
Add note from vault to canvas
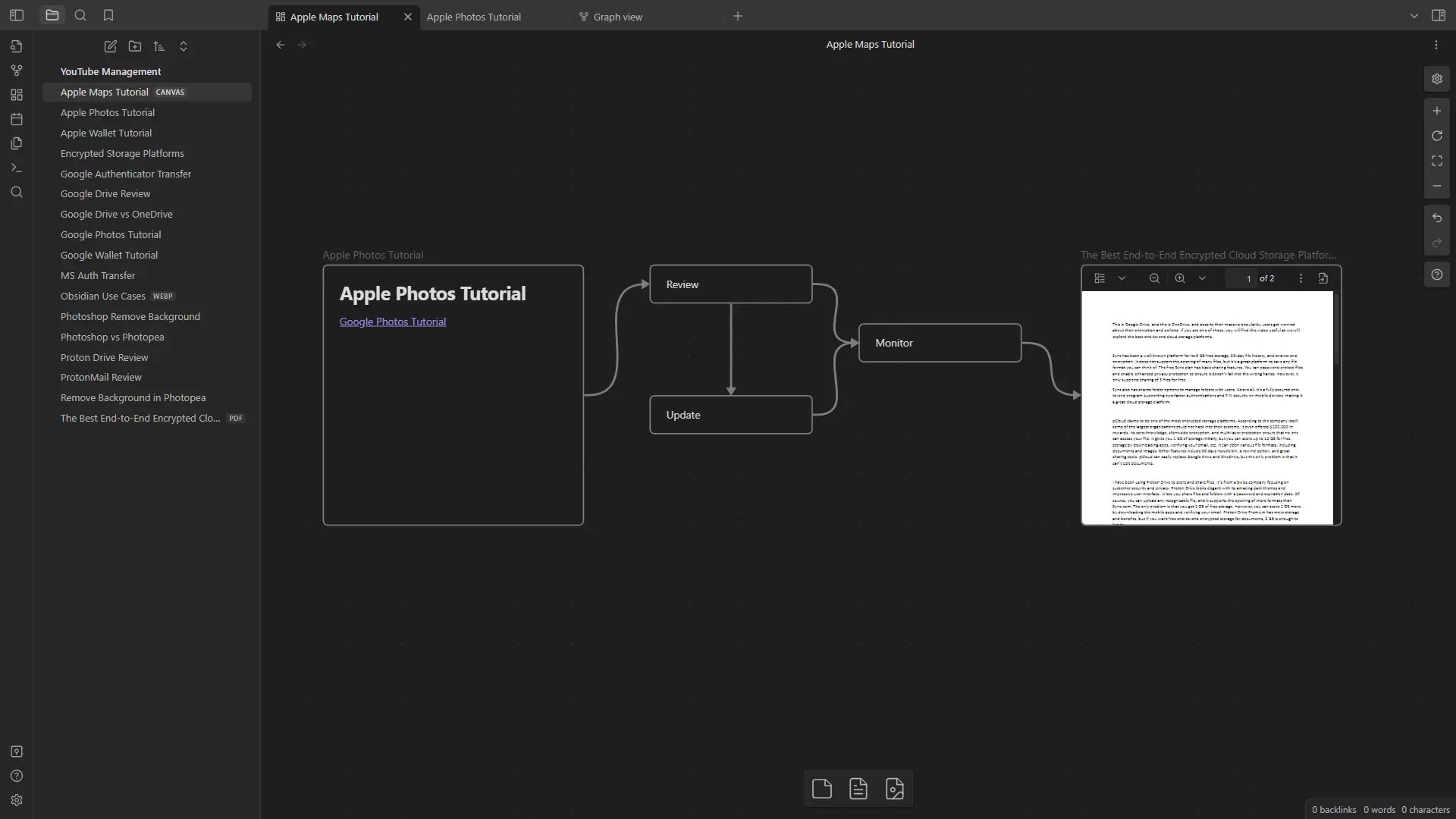[x=858, y=789]
